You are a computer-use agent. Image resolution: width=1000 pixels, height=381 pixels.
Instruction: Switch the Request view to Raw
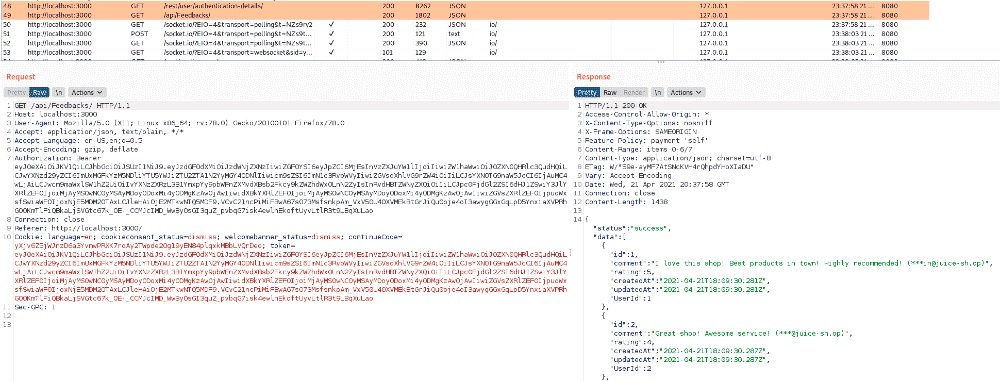40,93
